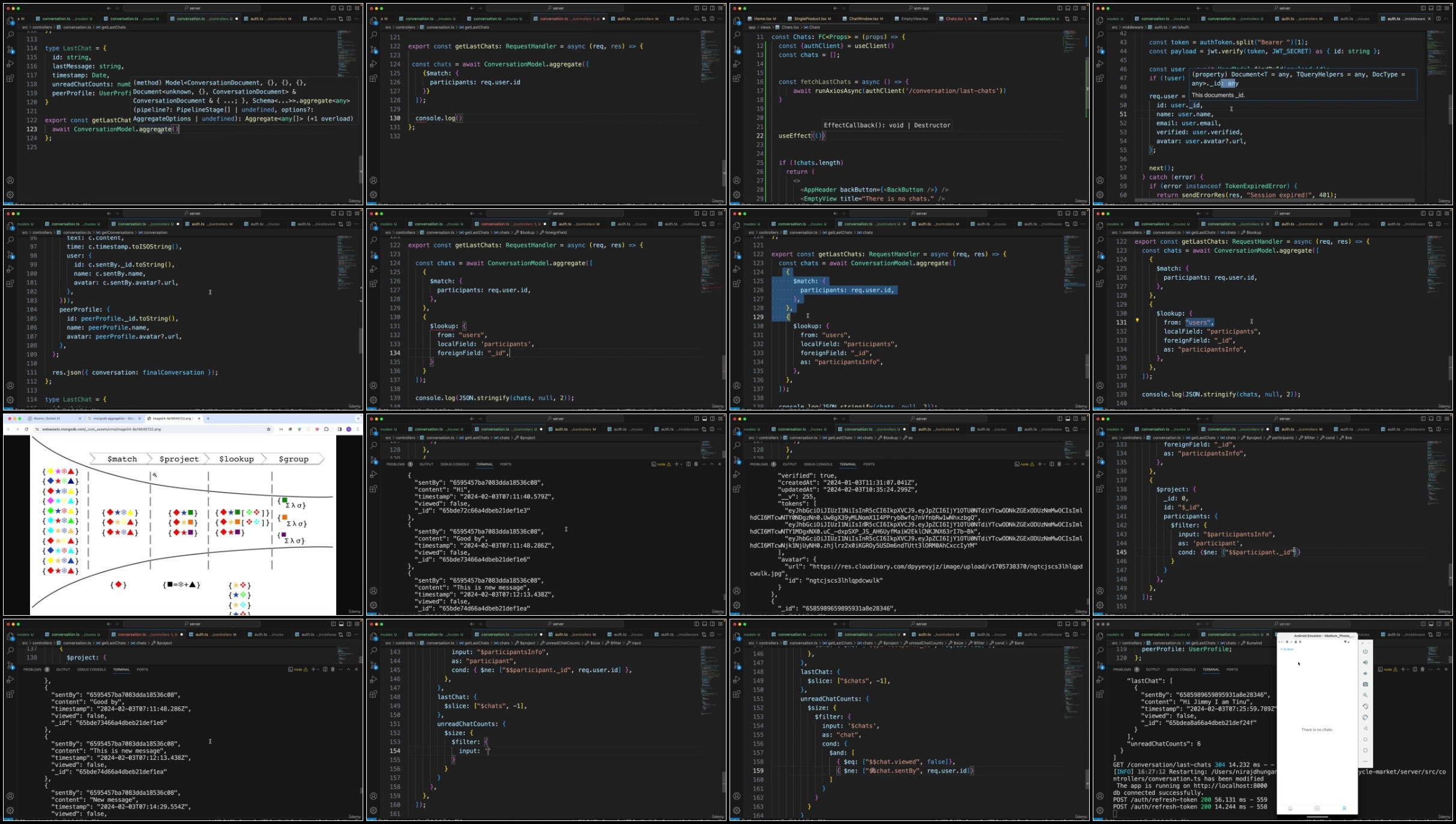The height and width of the screenshot is (824, 1456).
Task: Open Explorer in the scm-app VS Code window
Action: (x=737, y=20)
